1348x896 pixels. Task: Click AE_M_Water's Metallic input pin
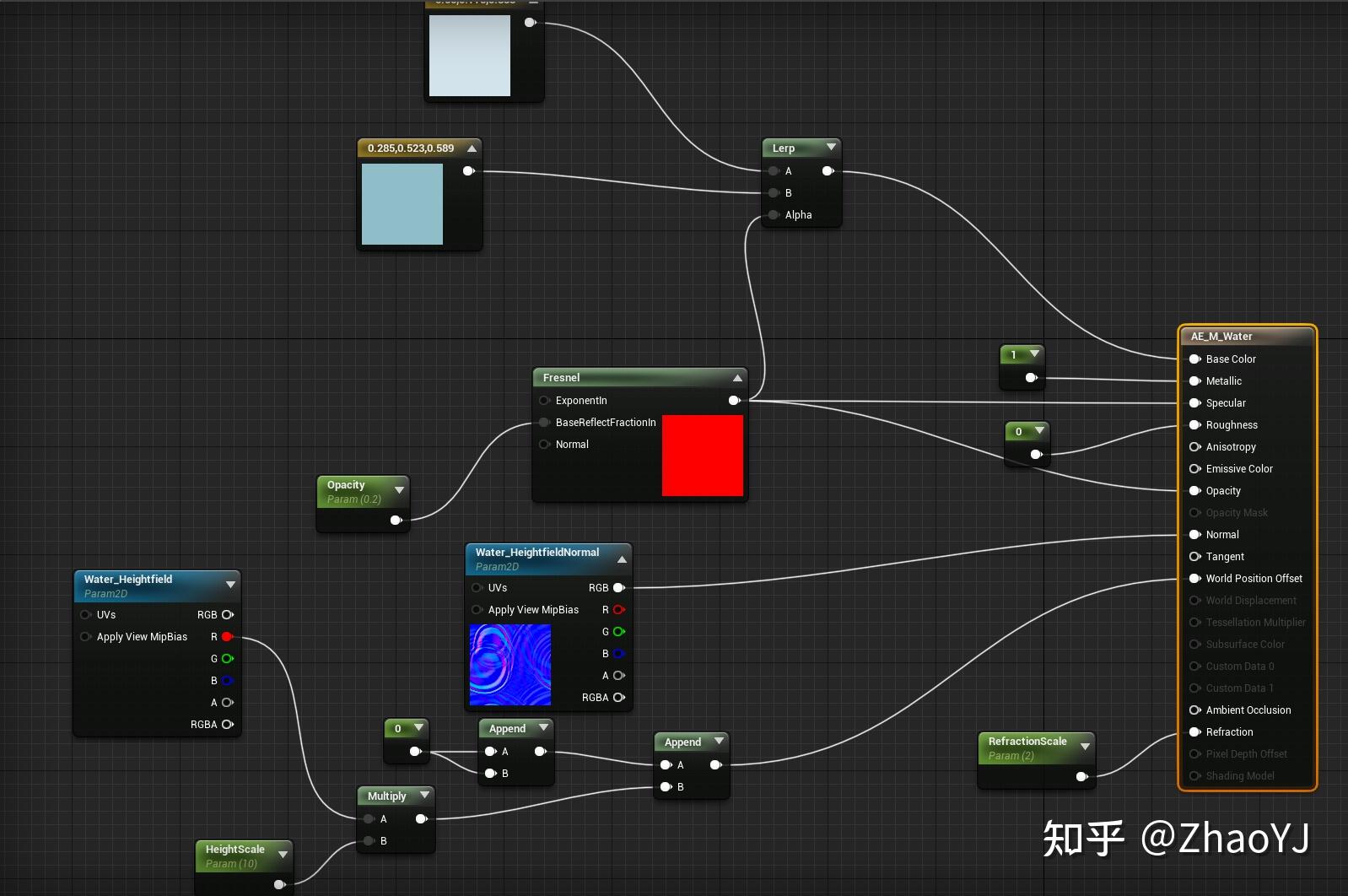[x=1195, y=381]
